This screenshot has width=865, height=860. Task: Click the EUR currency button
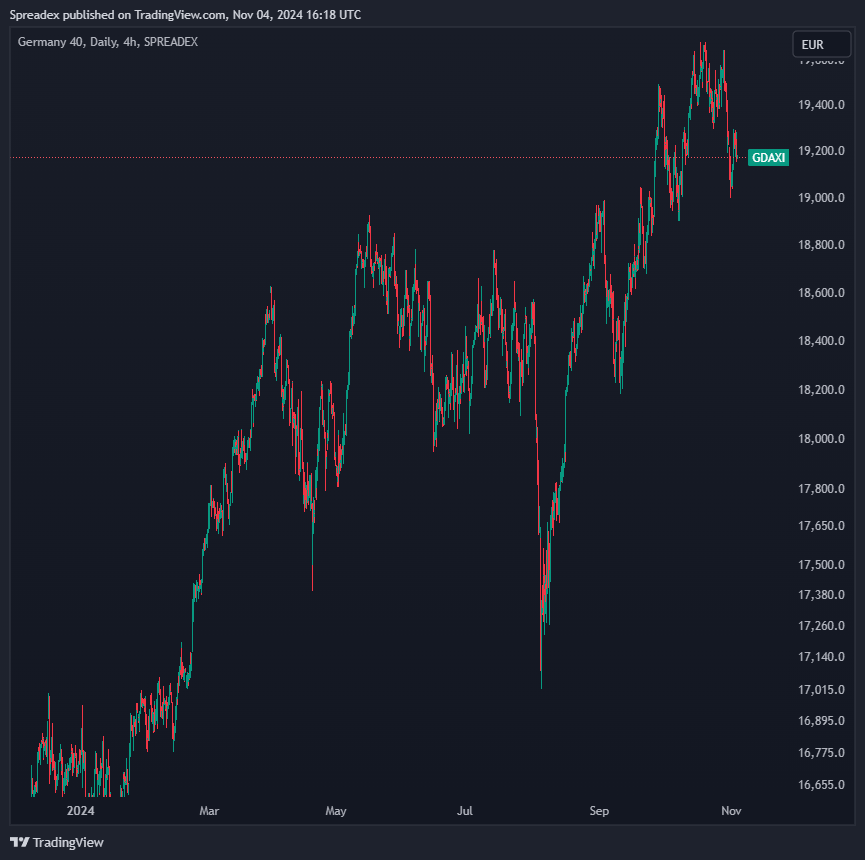tap(821, 45)
